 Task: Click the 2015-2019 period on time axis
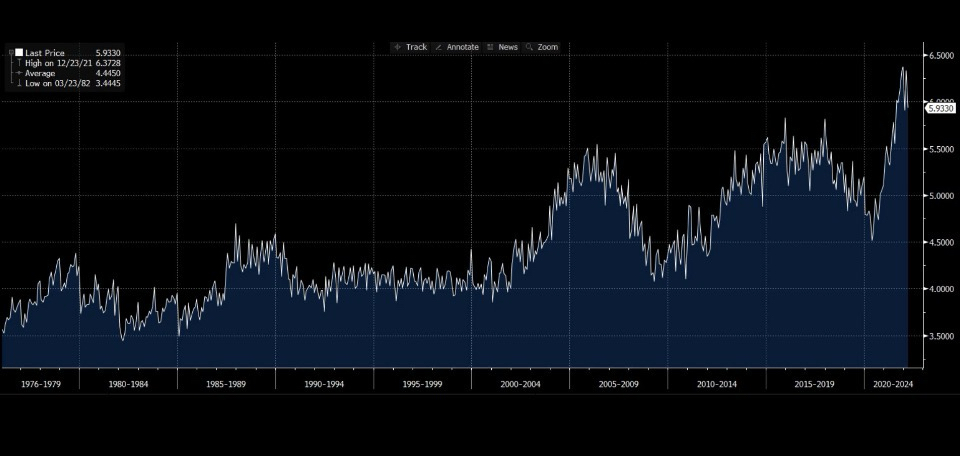click(x=814, y=383)
